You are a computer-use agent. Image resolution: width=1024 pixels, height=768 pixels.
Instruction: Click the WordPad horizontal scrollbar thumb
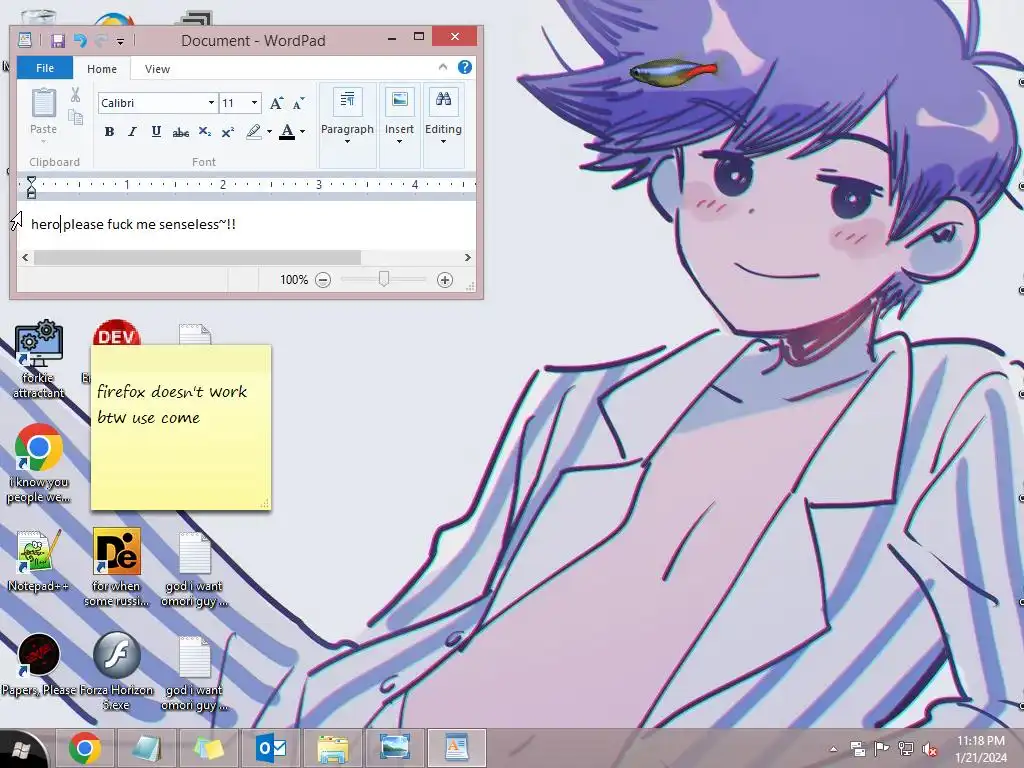click(197, 257)
